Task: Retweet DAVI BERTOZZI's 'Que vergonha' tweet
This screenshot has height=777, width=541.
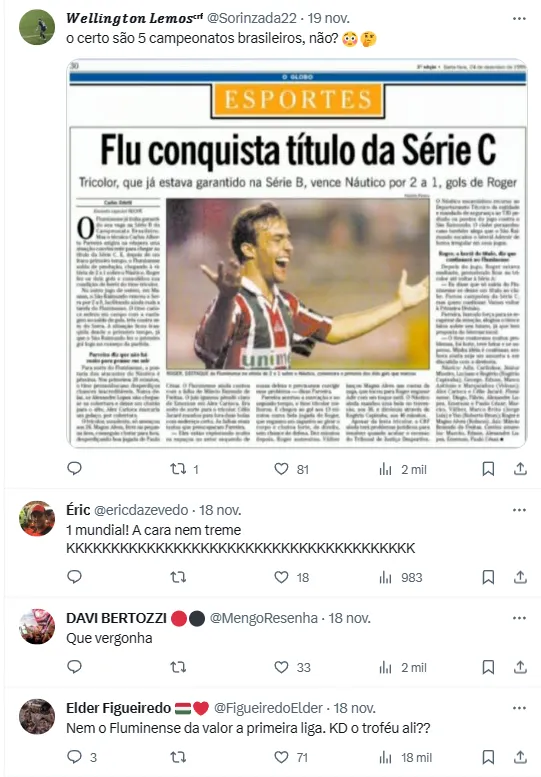Action: coord(178,667)
